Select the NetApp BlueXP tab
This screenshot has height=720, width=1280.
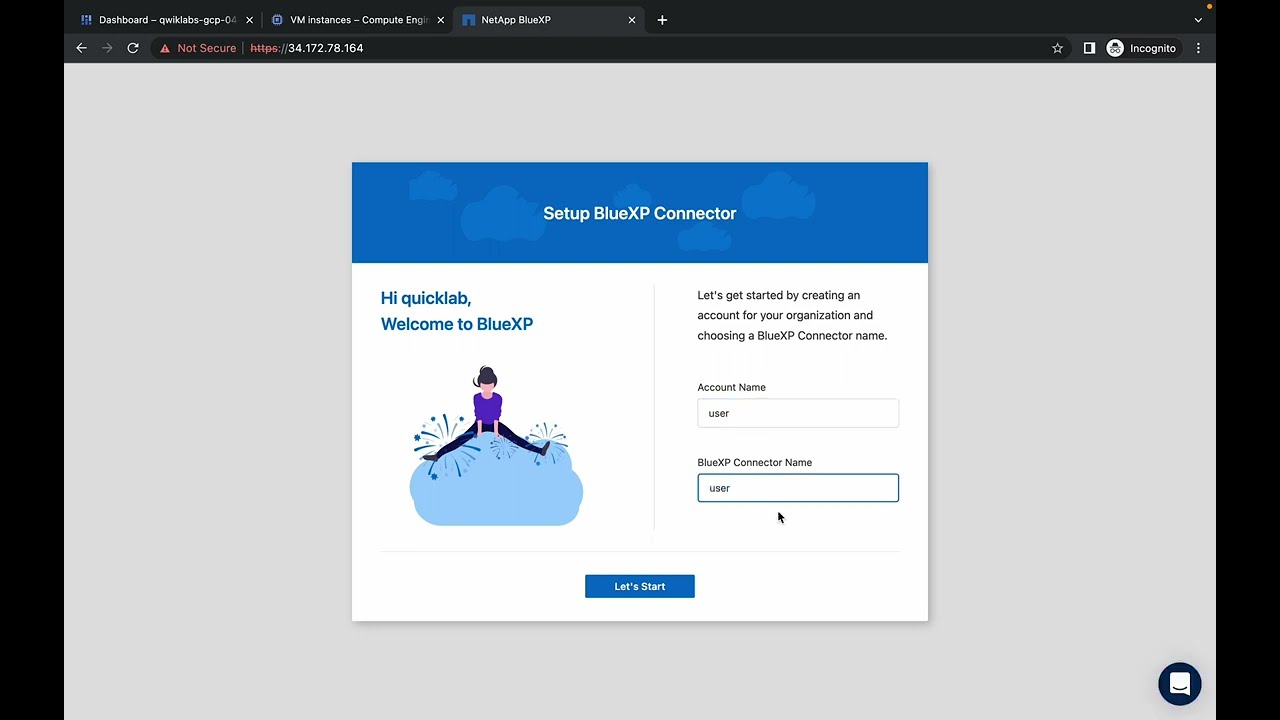click(x=548, y=20)
